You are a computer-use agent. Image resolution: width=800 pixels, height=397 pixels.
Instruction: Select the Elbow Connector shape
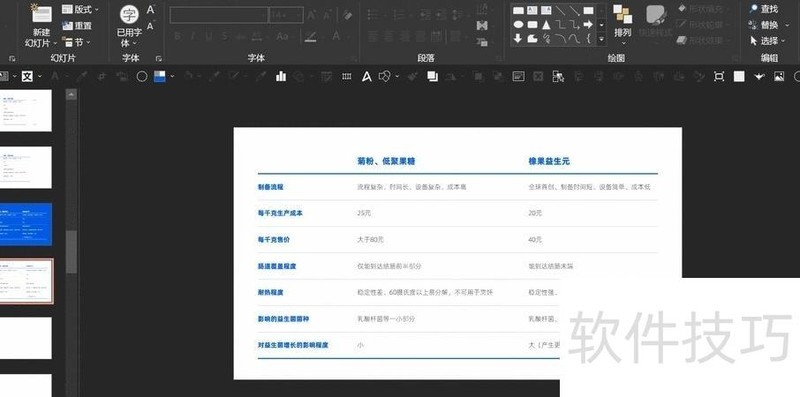click(x=560, y=24)
